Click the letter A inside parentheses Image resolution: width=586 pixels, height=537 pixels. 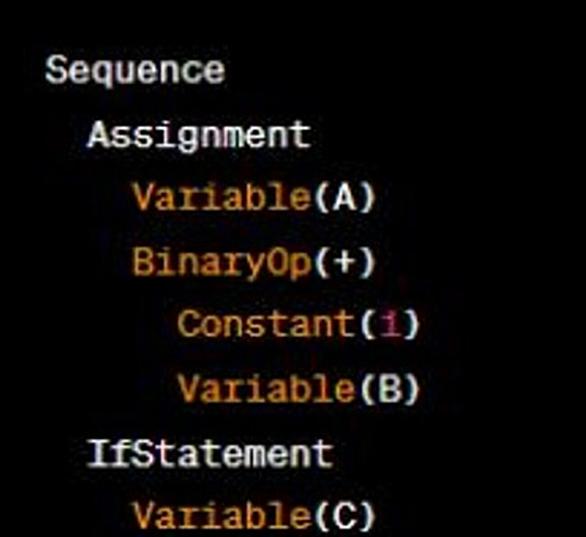(x=345, y=197)
